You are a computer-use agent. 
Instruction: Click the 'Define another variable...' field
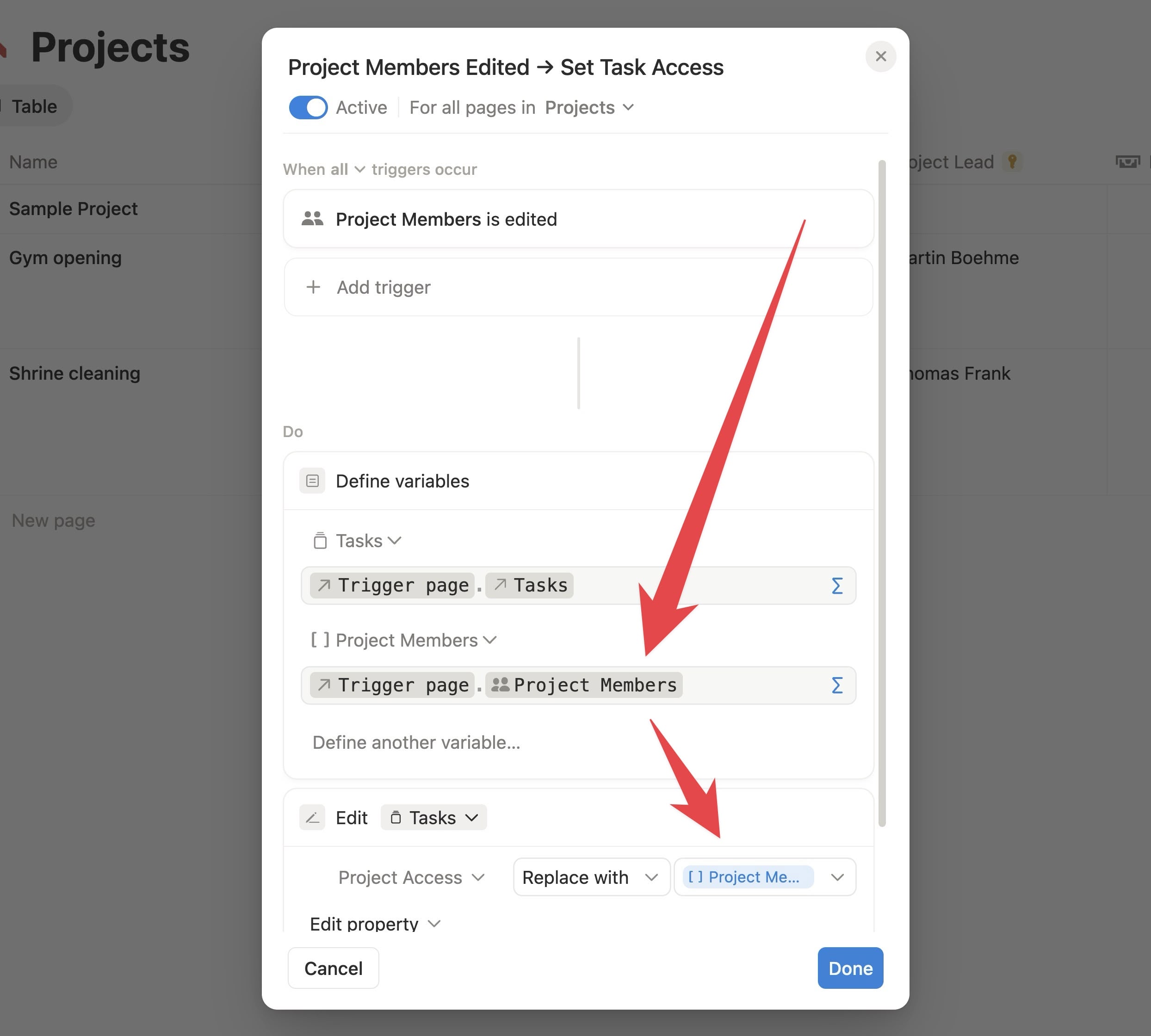point(416,742)
